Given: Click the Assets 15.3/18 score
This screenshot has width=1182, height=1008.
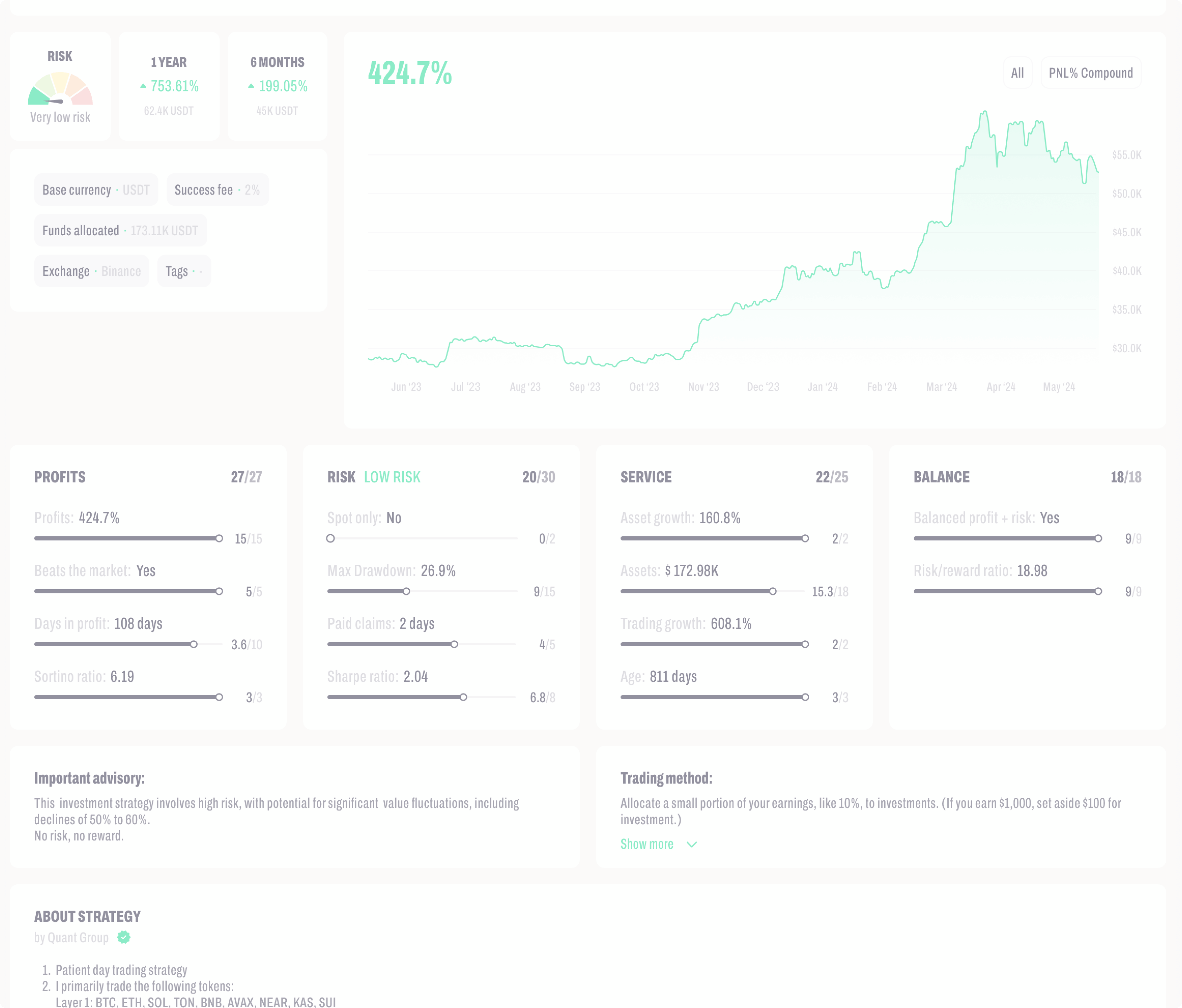Looking at the screenshot, I should coord(830,592).
